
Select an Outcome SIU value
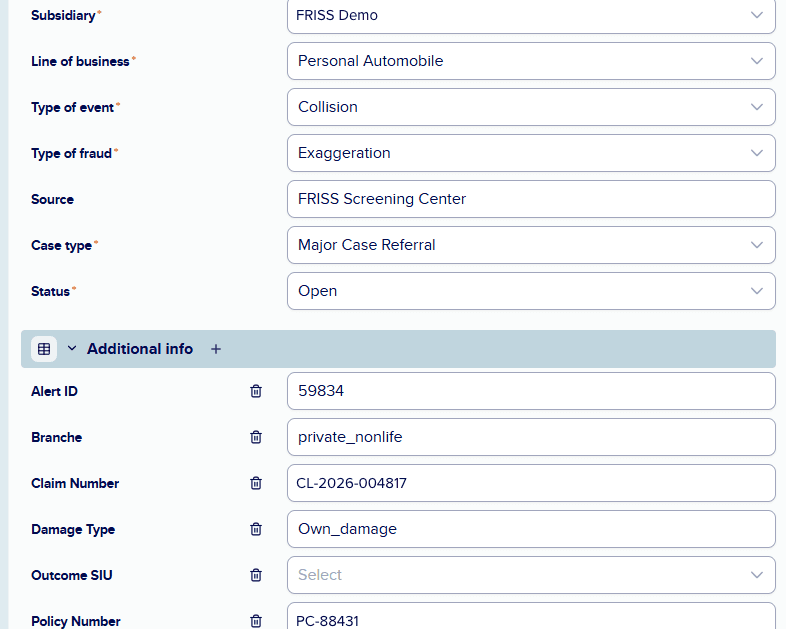(x=531, y=575)
